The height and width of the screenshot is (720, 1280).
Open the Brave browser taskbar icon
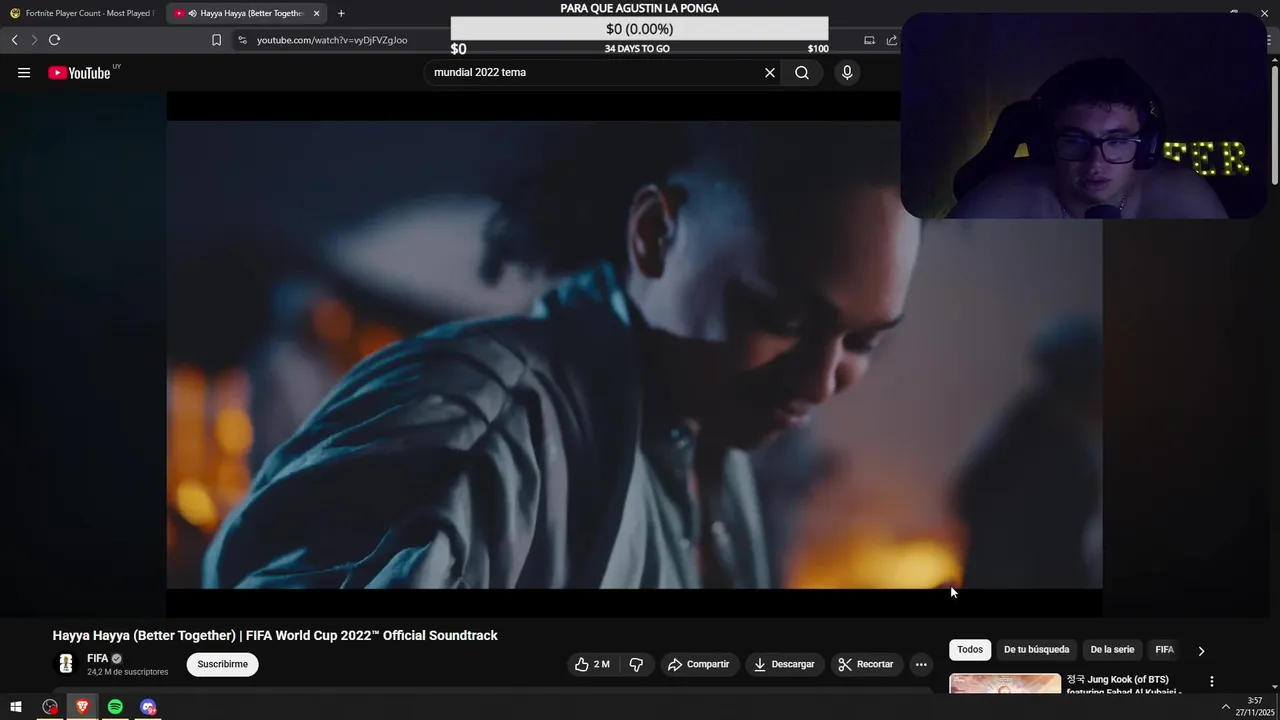[x=82, y=707]
